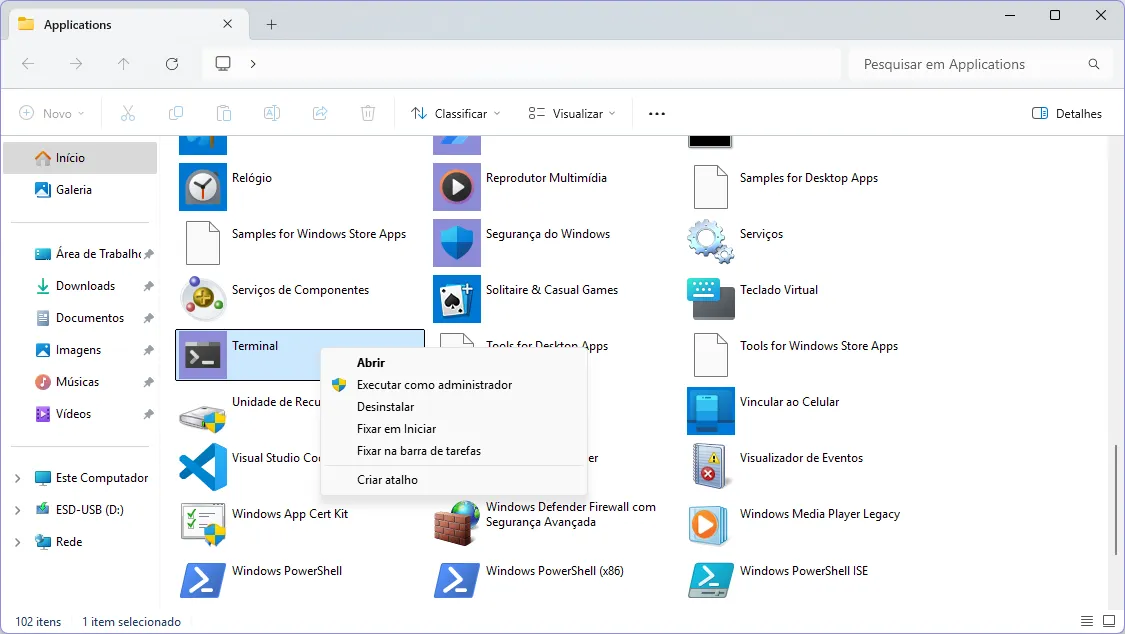This screenshot has width=1125, height=634.
Task: Open the Visualizar dropdown
Action: (x=572, y=113)
